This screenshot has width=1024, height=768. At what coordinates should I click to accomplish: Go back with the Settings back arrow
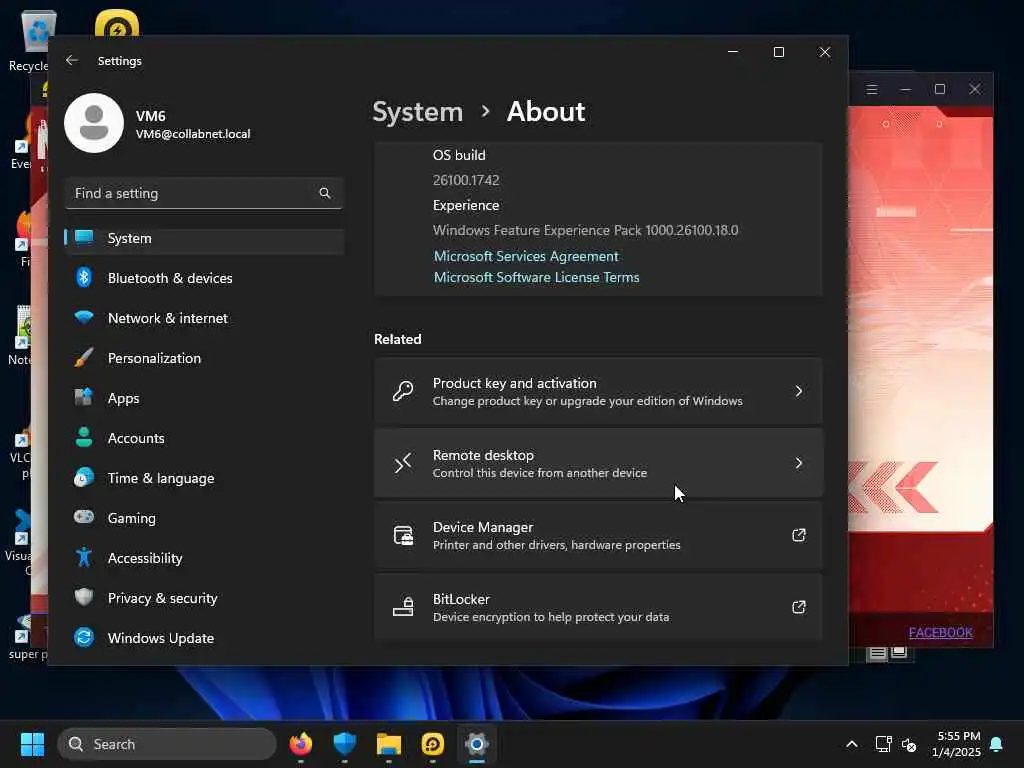click(x=72, y=60)
